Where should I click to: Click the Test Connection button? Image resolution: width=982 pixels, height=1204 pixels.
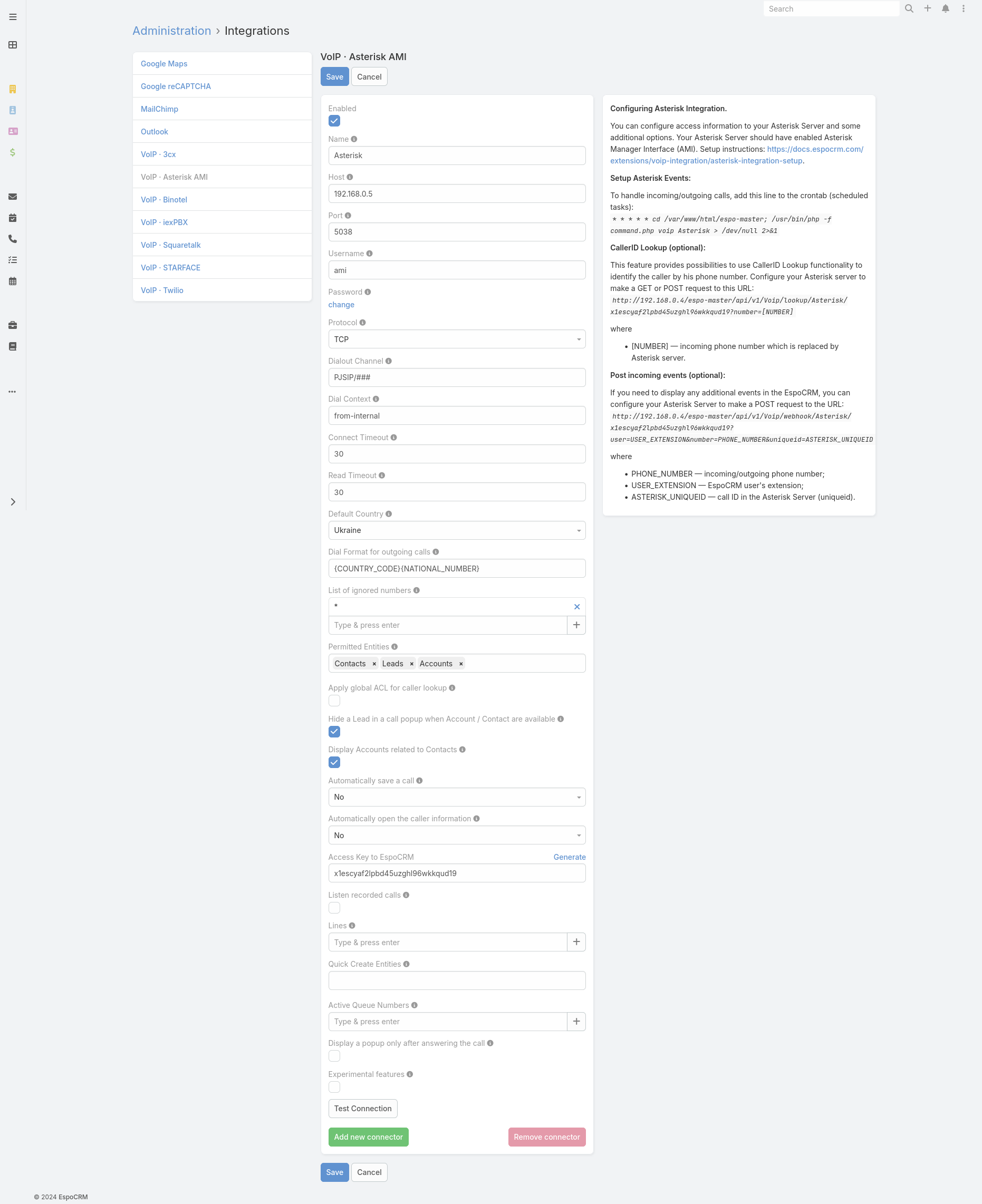pyautogui.click(x=362, y=1109)
